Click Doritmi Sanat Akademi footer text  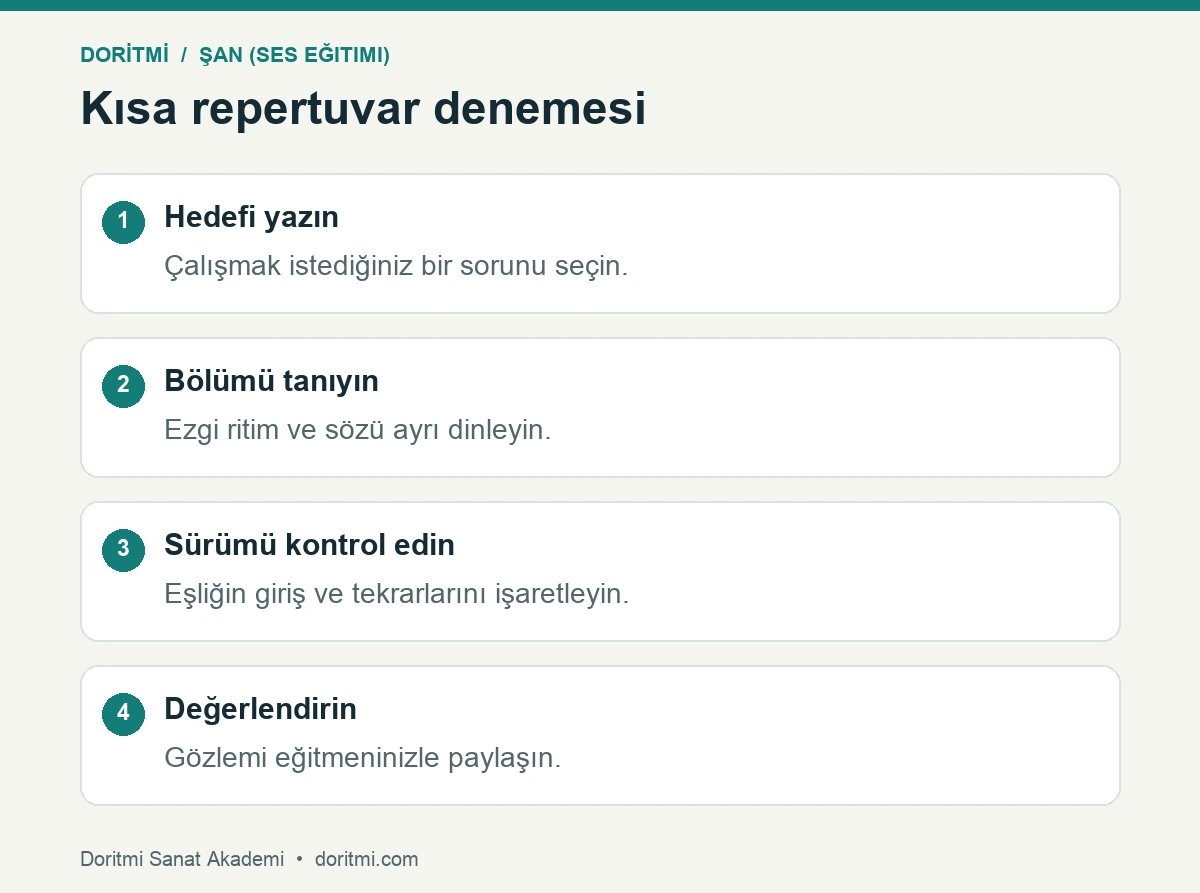(x=182, y=859)
